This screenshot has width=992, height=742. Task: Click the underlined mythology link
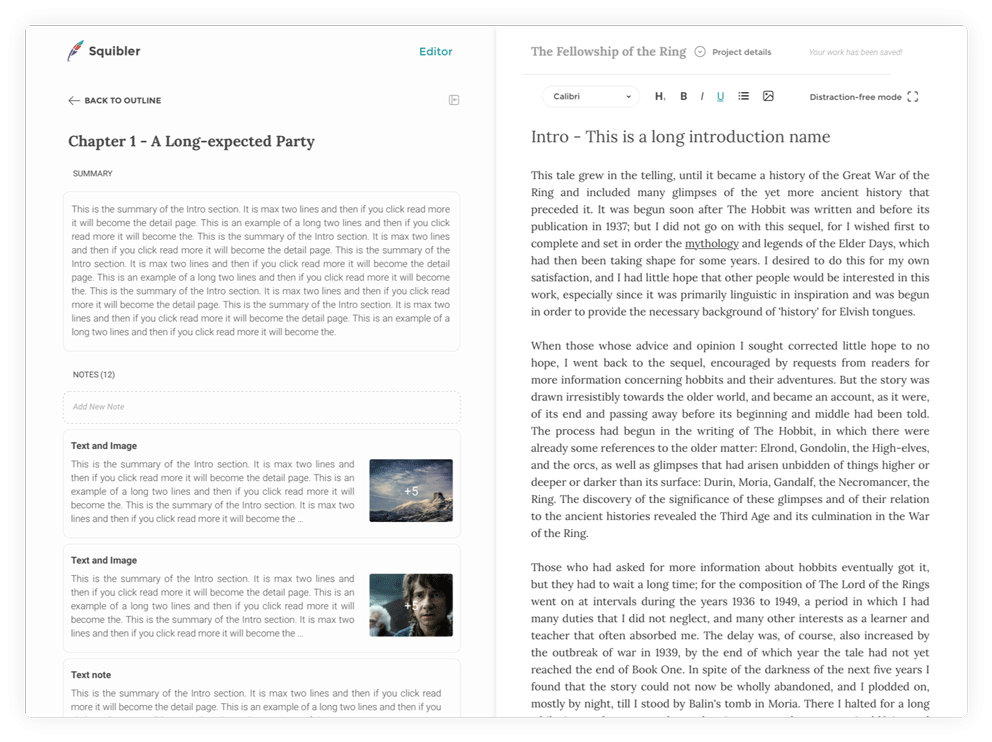click(x=711, y=243)
